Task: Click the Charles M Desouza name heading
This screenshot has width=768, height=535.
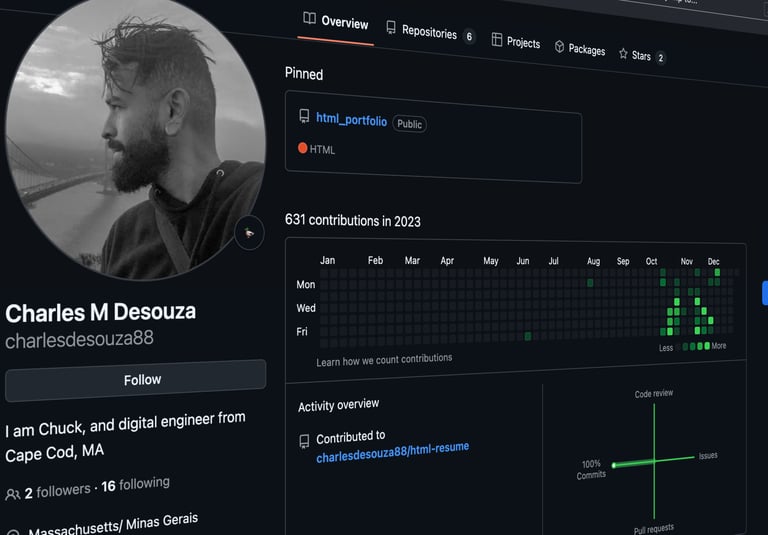Action: tap(101, 313)
